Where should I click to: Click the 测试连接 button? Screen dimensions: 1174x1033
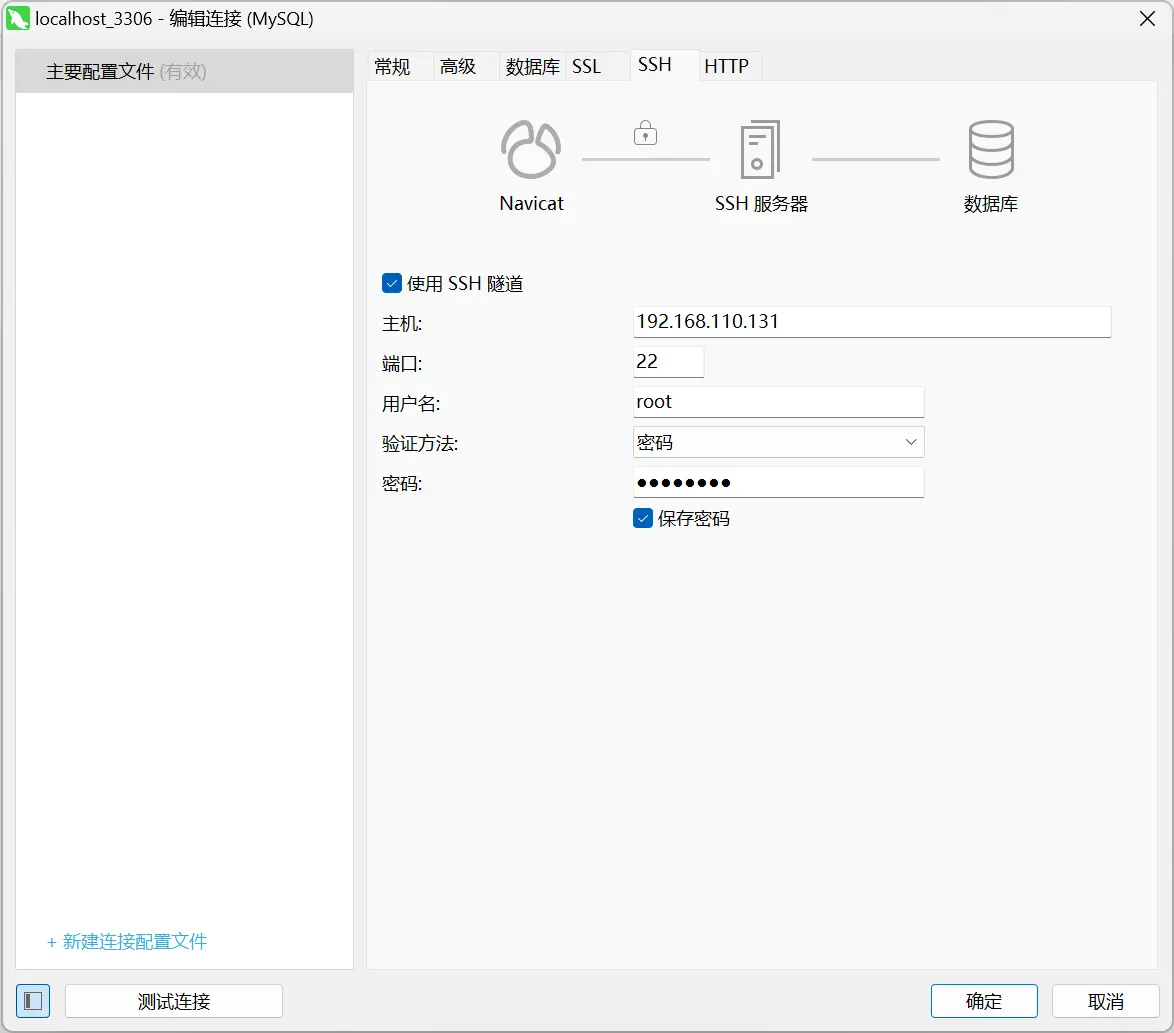[174, 1001]
